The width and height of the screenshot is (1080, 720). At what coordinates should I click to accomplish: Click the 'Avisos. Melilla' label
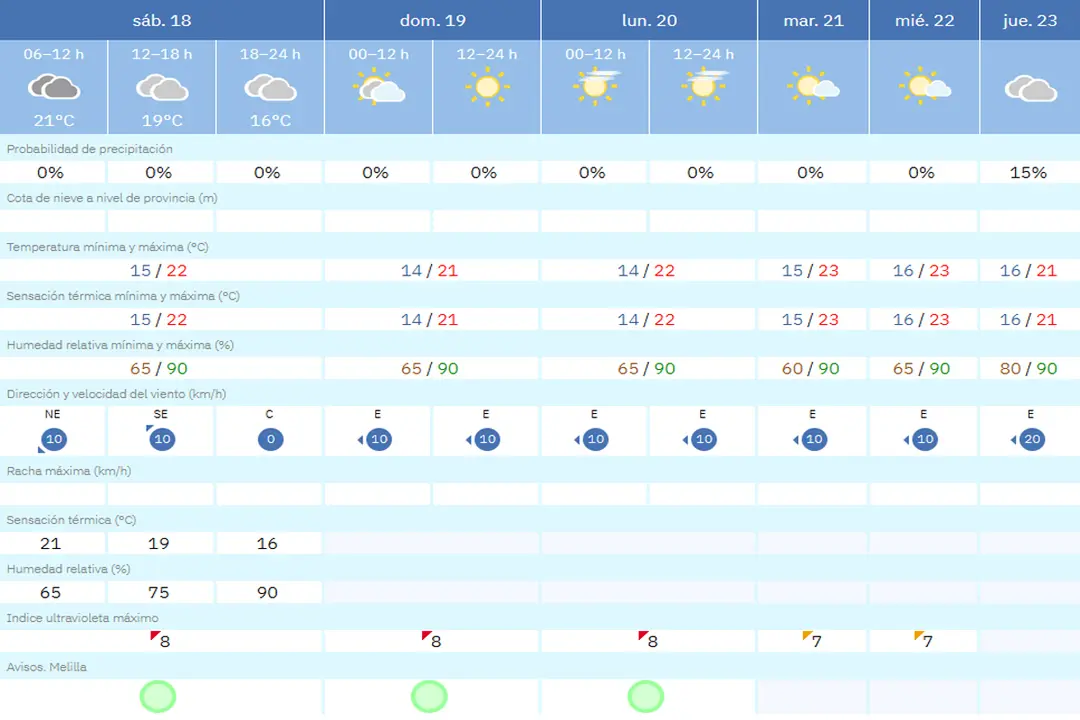point(47,666)
